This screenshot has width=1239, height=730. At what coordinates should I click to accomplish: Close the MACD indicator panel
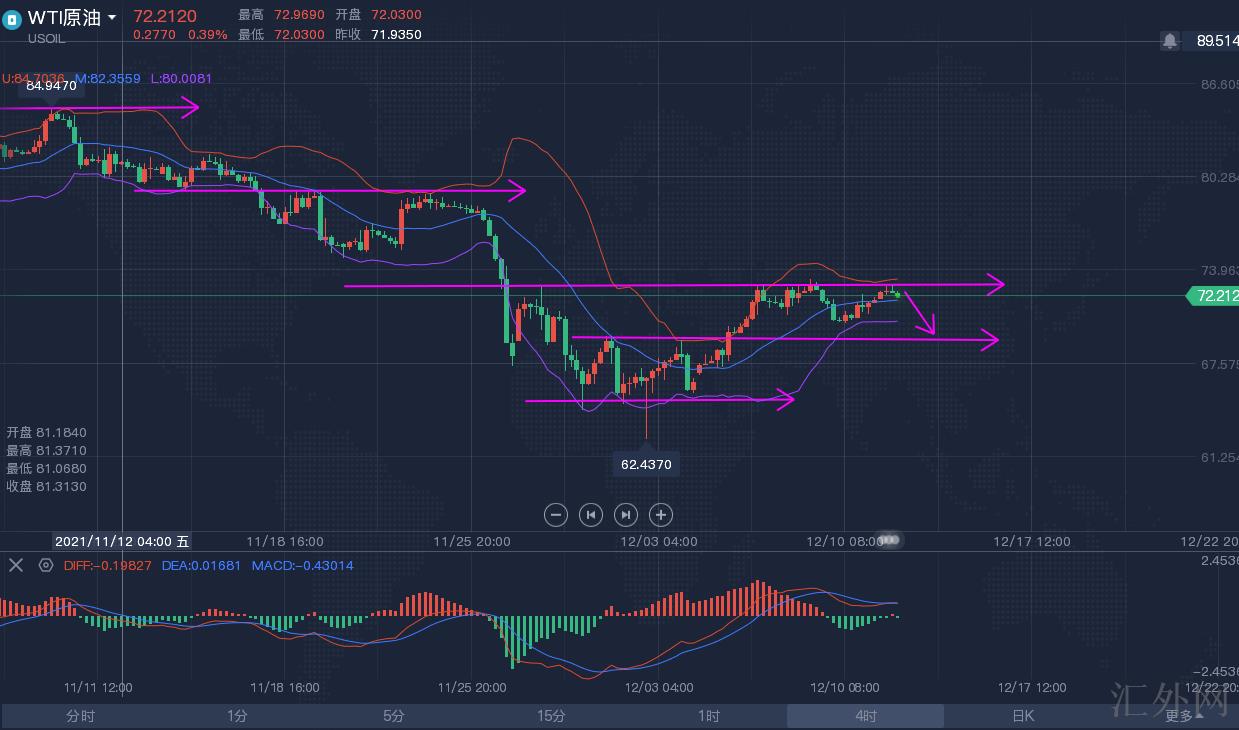(x=16, y=565)
